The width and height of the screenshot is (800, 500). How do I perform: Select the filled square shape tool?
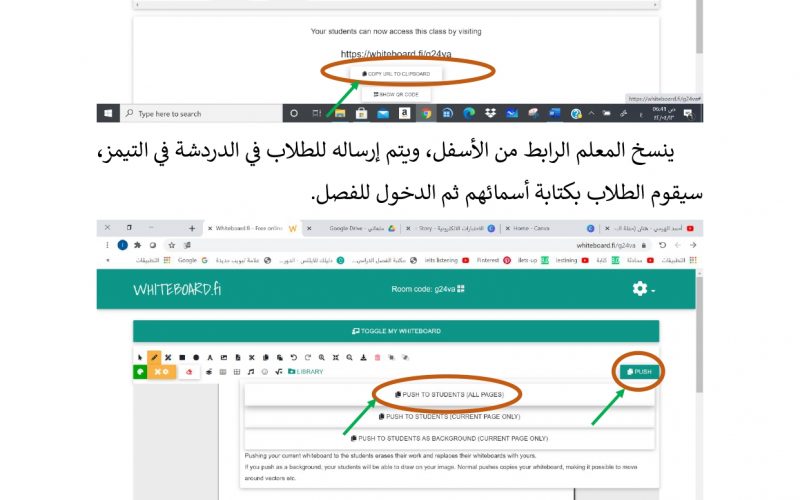point(182,358)
